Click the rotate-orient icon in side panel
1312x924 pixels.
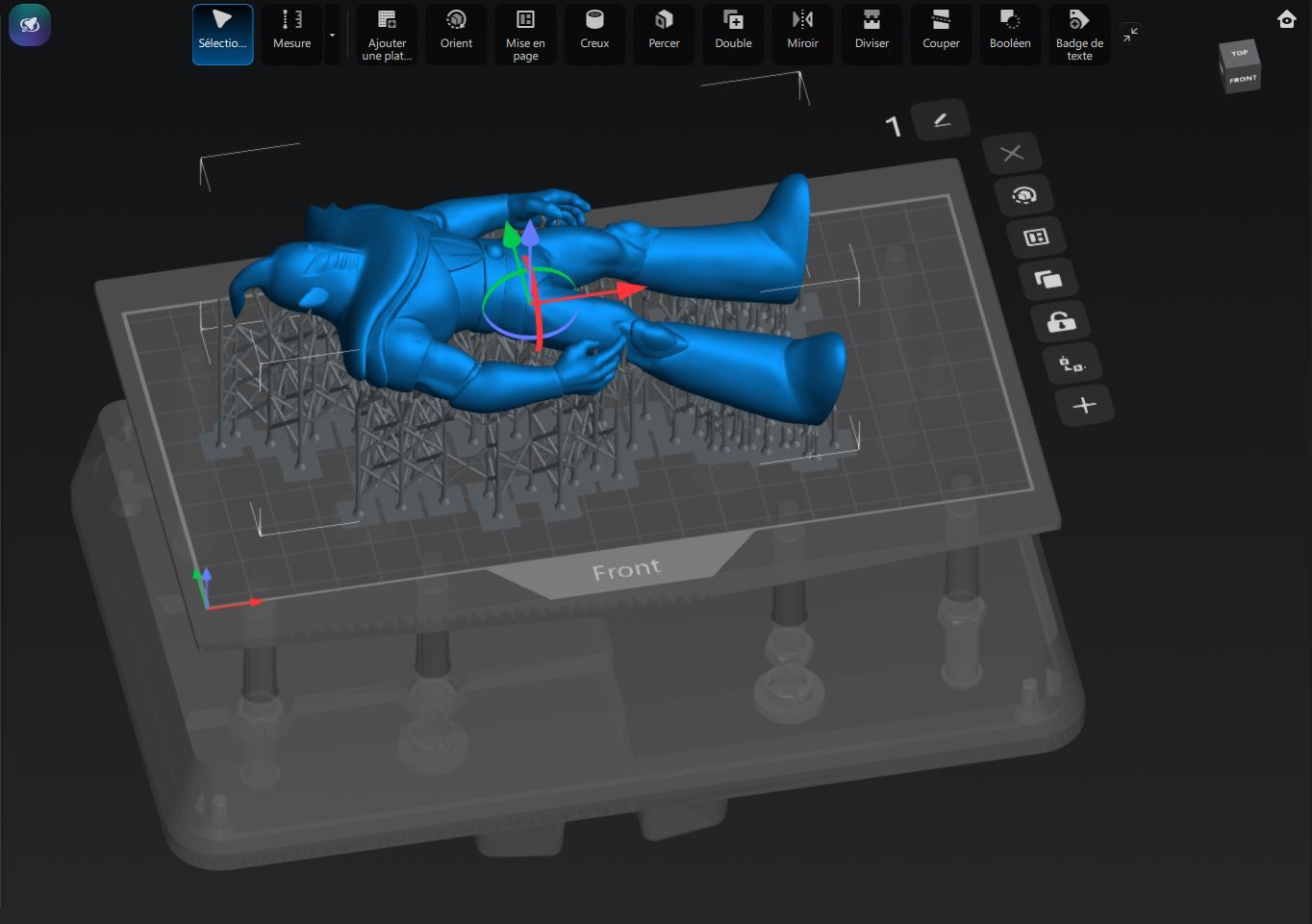coord(1024,195)
